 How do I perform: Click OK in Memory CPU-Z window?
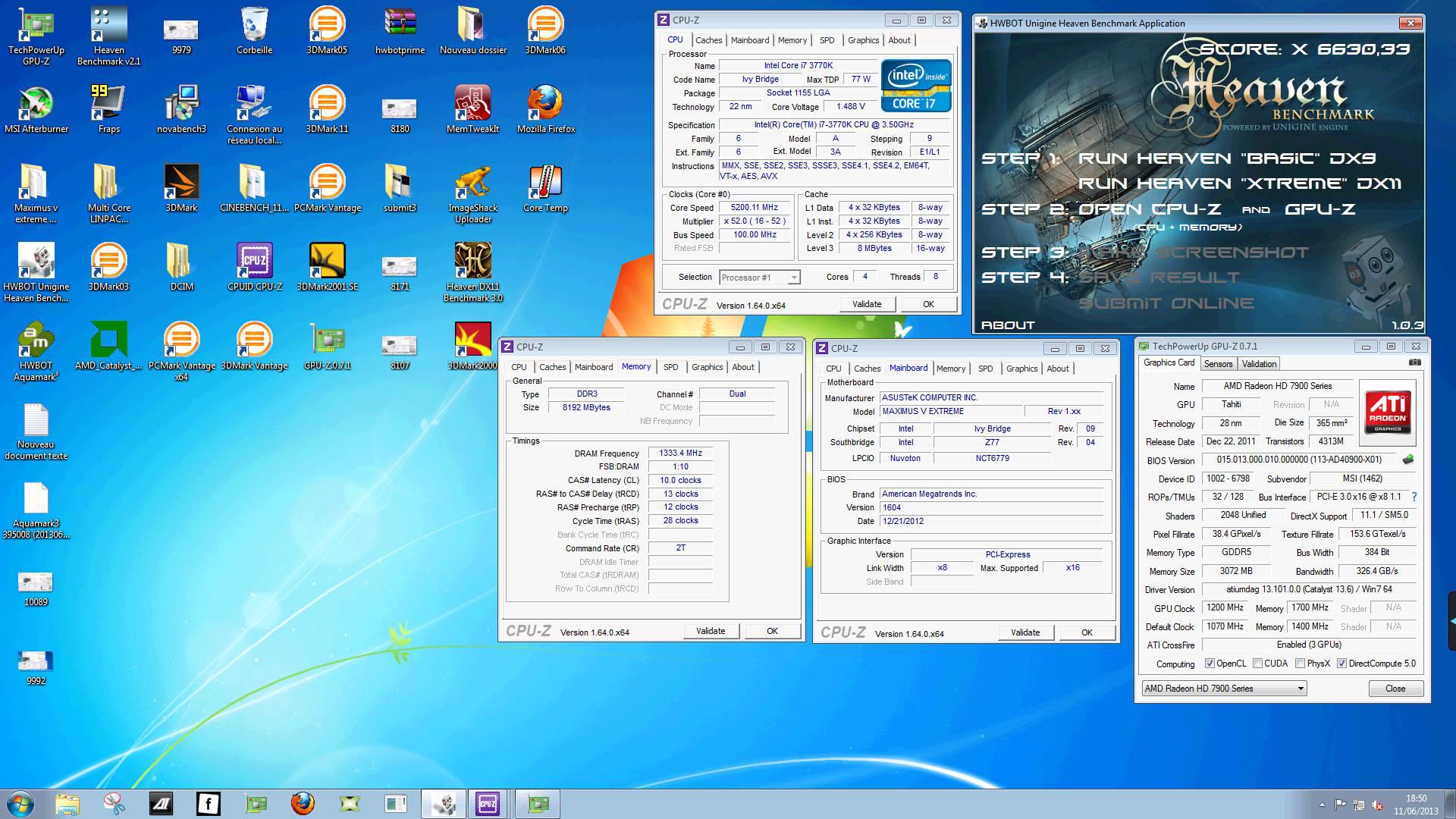(772, 631)
